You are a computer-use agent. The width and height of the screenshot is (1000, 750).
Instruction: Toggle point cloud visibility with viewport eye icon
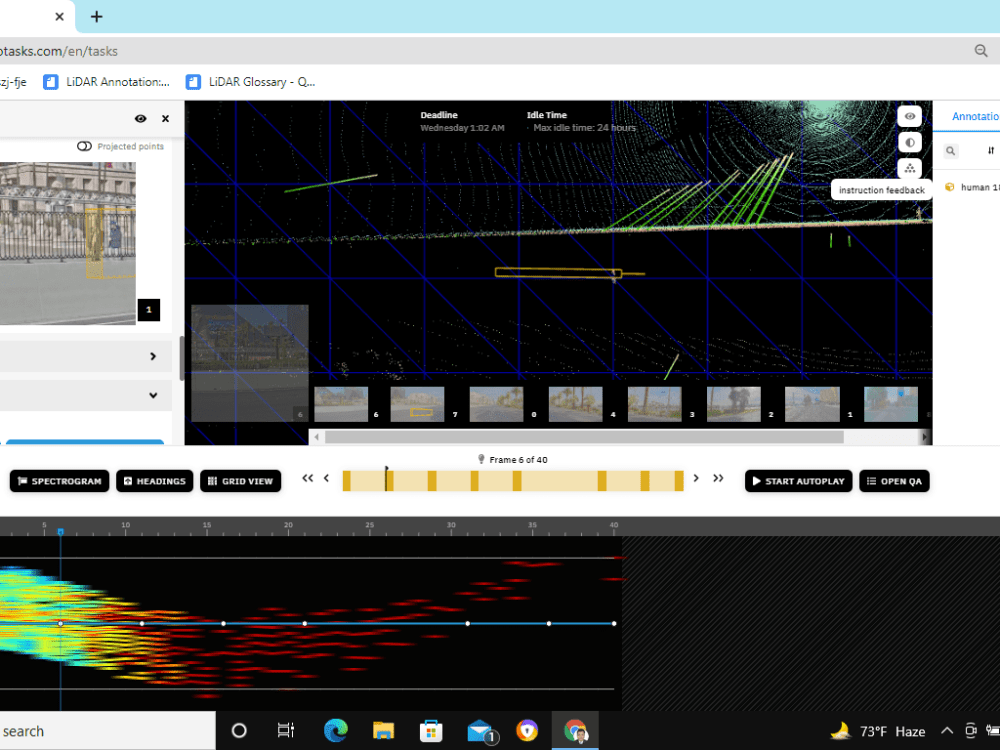pos(909,116)
